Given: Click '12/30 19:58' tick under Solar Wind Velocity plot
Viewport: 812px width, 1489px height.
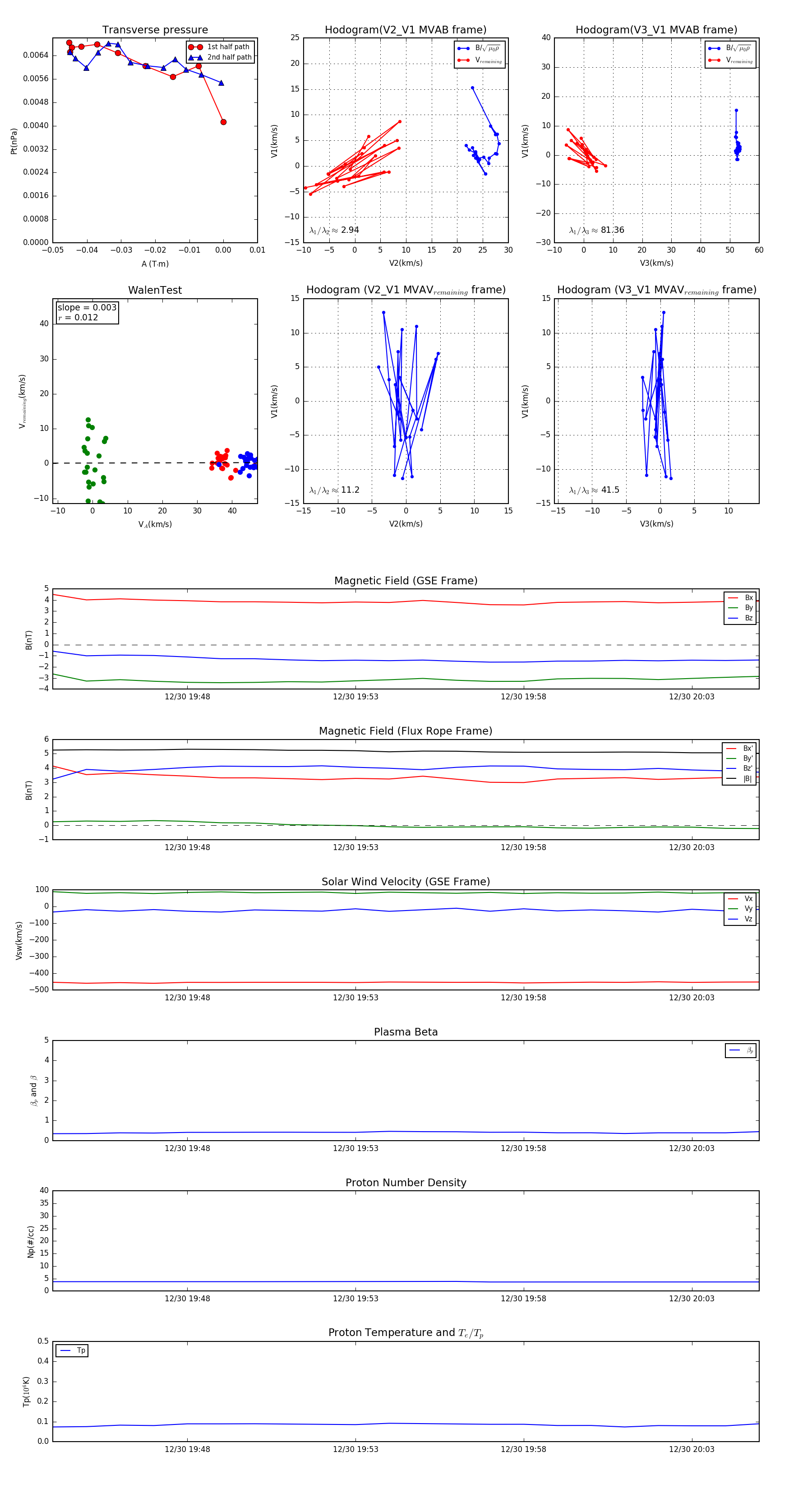Looking at the screenshot, I should (523, 998).
